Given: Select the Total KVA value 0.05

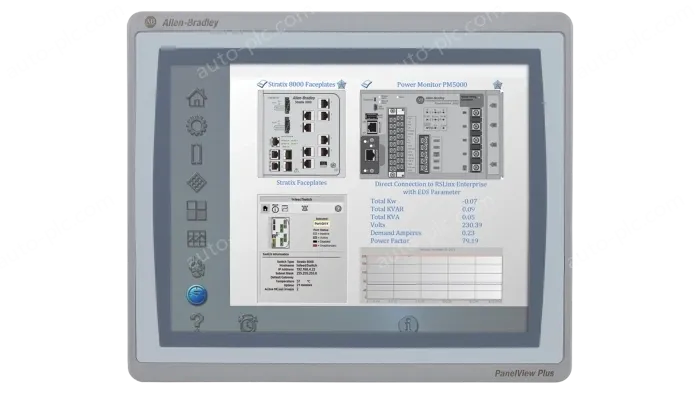Looking at the screenshot, I should pyautogui.click(x=468, y=217).
